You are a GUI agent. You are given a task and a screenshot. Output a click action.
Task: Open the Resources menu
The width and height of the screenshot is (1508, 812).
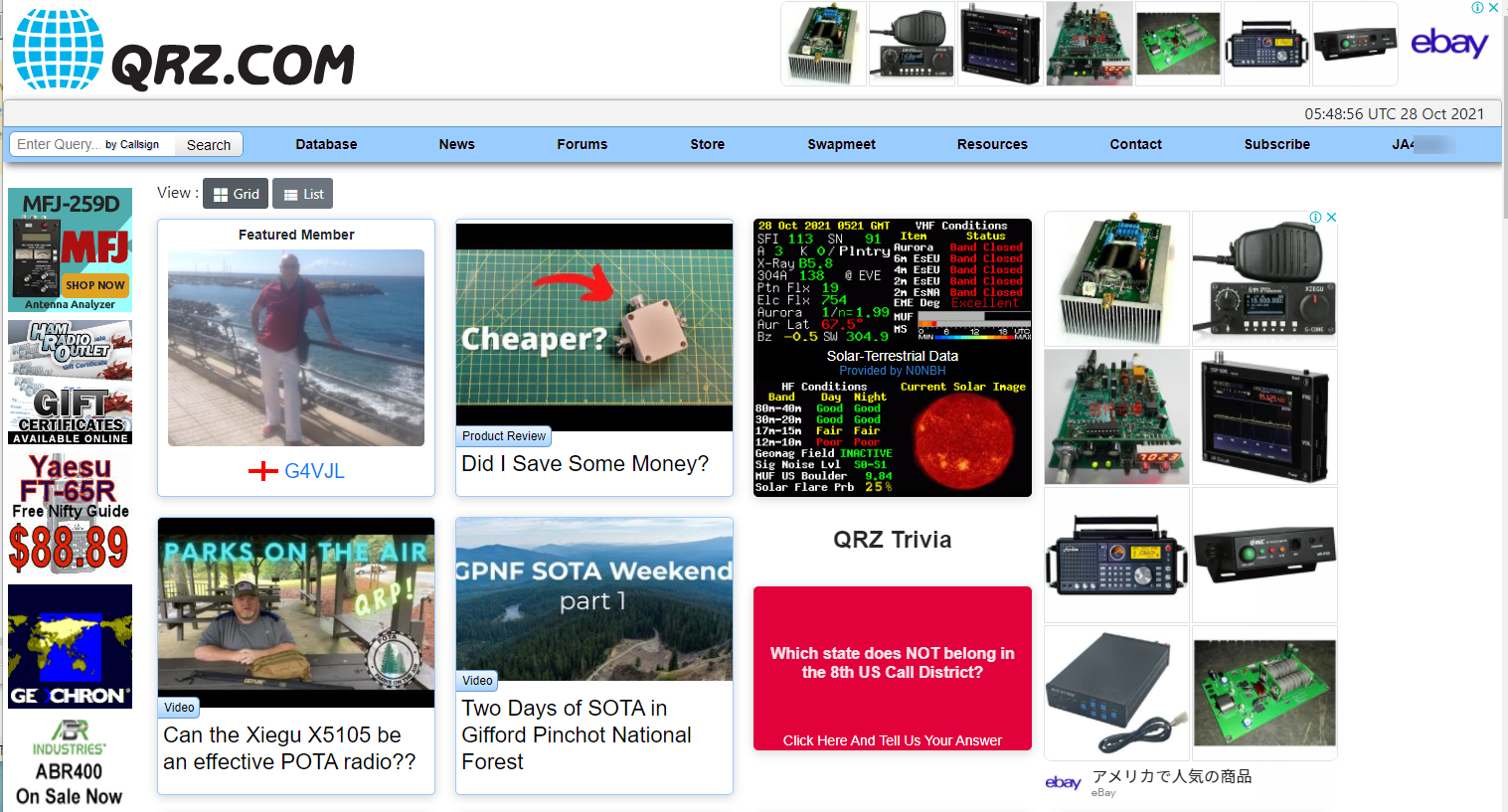point(992,144)
